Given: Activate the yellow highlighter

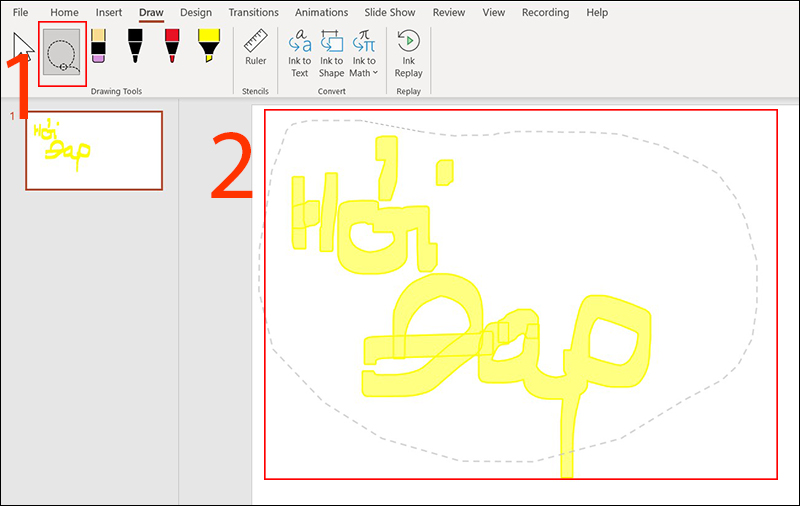Looking at the screenshot, I should pyautogui.click(x=209, y=47).
